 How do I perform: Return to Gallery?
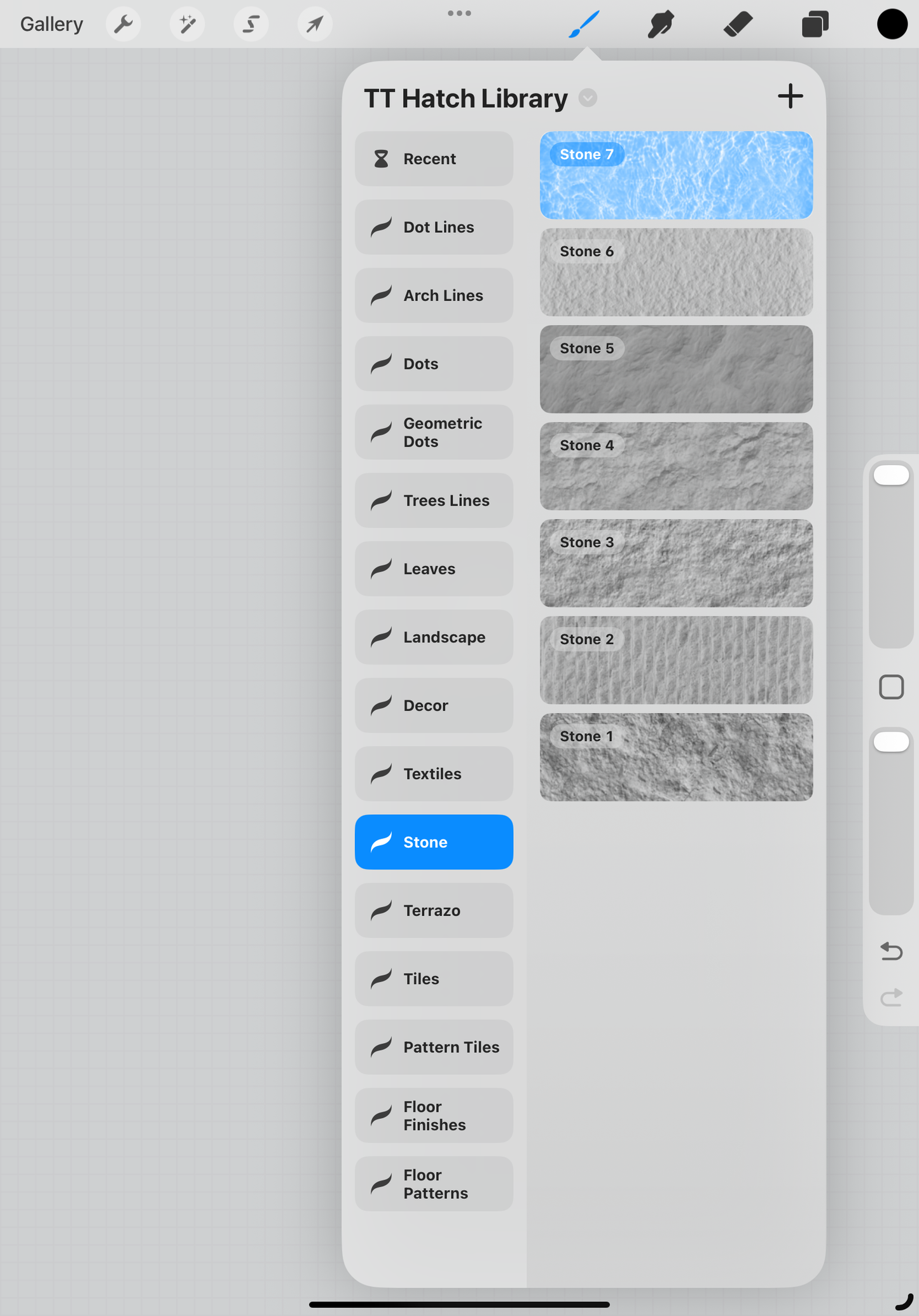pos(52,24)
